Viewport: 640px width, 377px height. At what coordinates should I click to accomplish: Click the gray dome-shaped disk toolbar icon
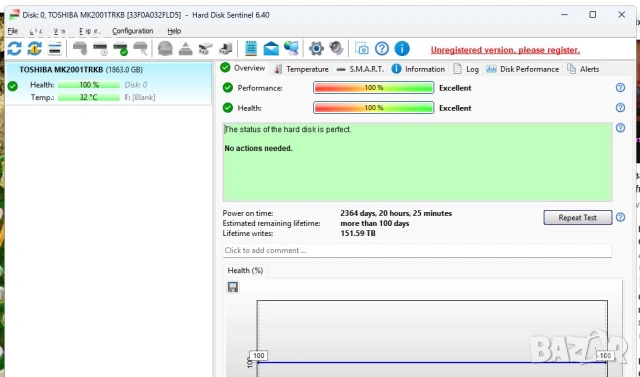(165, 49)
